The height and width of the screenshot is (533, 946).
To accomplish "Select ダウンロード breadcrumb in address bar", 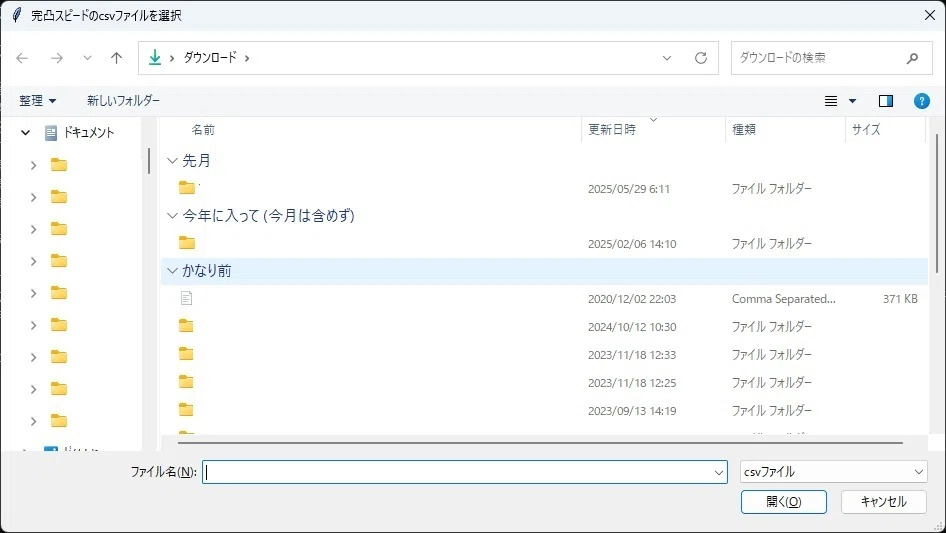I will [x=210, y=57].
